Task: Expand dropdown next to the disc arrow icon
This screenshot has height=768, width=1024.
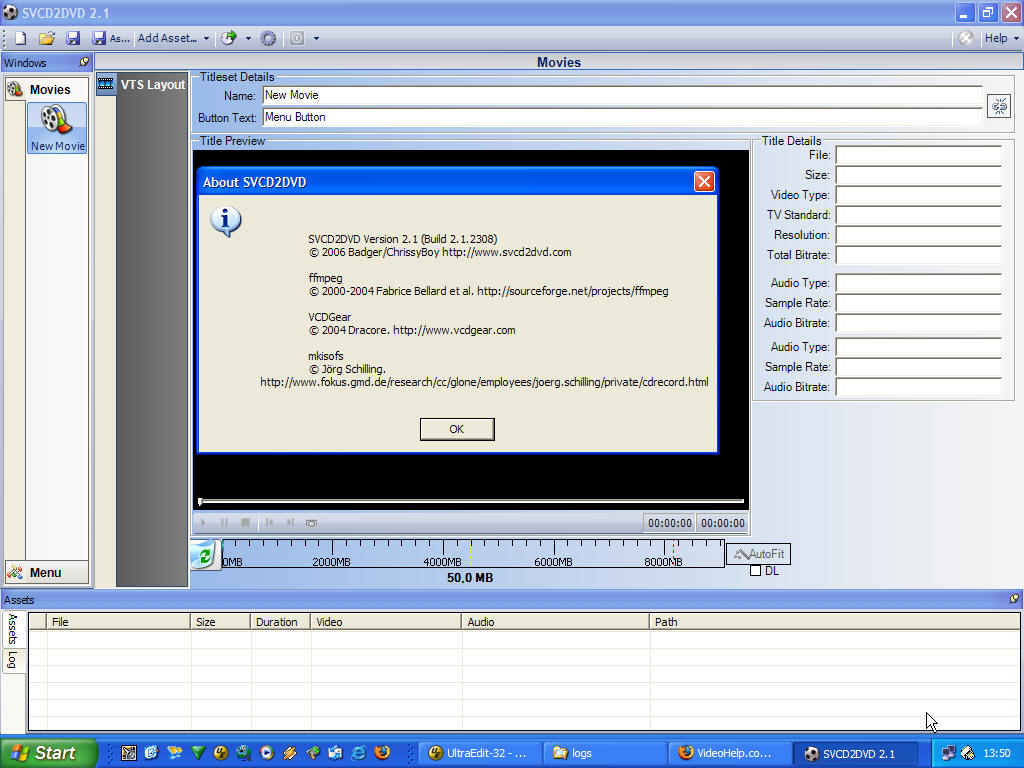Action: click(x=248, y=39)
